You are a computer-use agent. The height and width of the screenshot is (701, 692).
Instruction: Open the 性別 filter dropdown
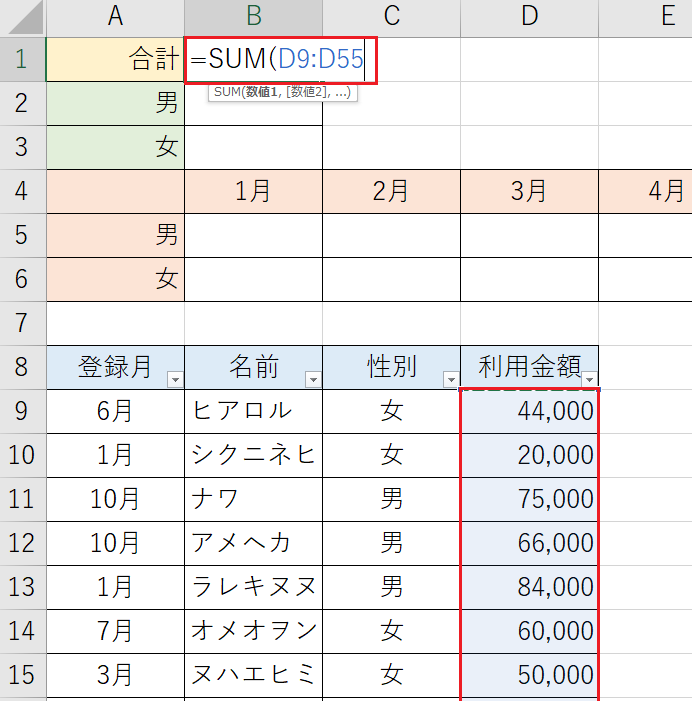[x=451, y=380]
